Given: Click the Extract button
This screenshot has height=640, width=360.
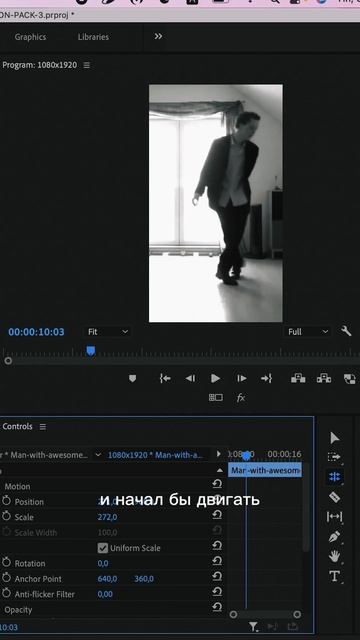Looking at the screenshot, I should [324, 378].
